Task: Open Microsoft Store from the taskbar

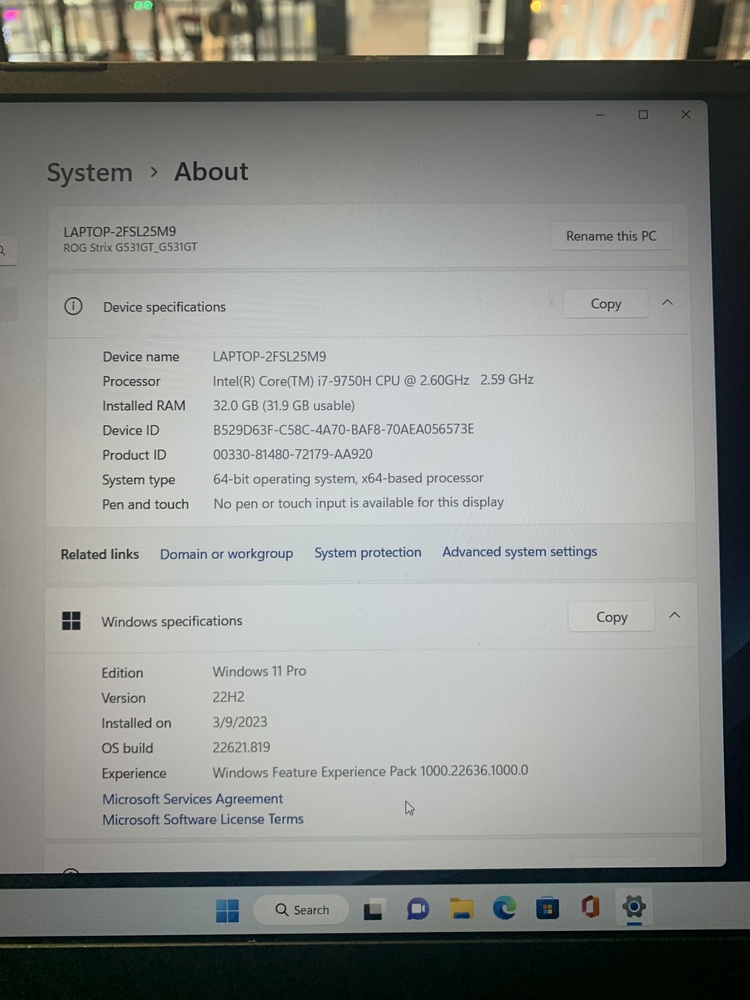Action: click(547, 908)
